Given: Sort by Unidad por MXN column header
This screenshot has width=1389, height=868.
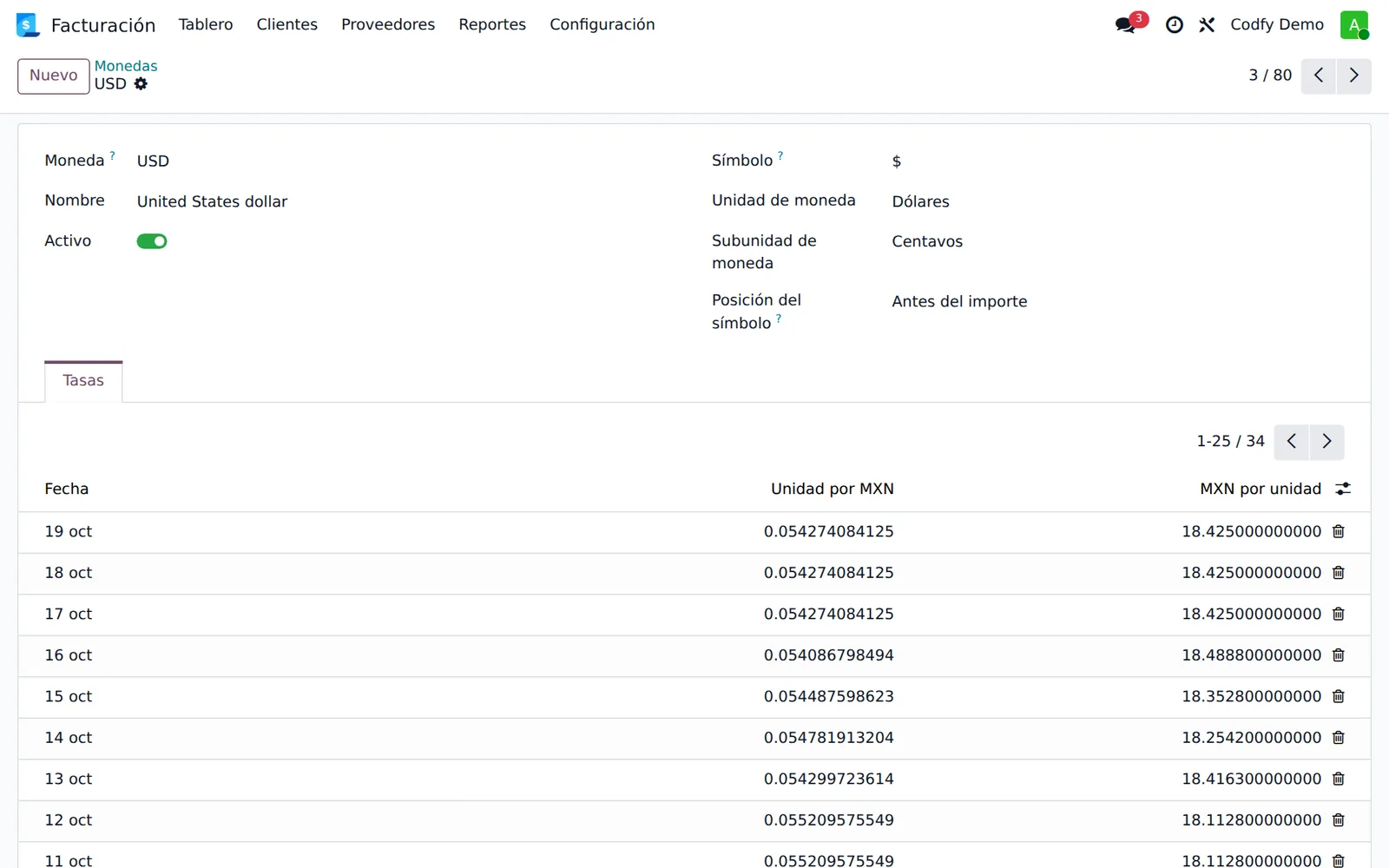Looking at the screenshot, I should (x=833, y=489).
